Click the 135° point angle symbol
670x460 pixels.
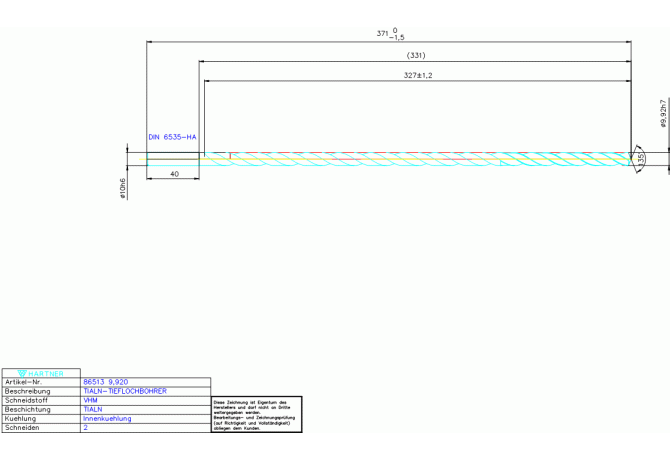pos(641,157)
